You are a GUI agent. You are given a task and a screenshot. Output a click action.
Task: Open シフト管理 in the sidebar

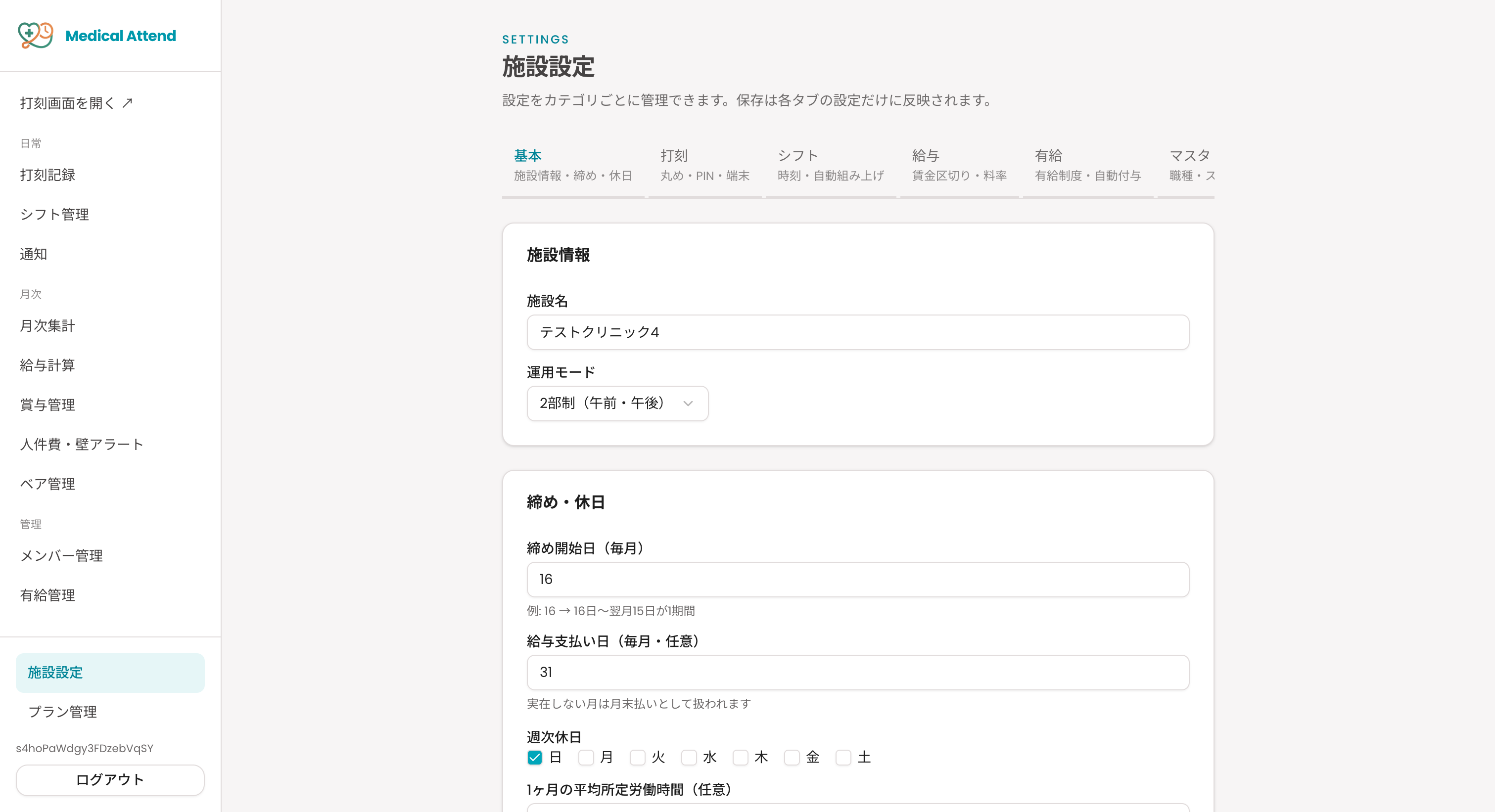(54, 215)
